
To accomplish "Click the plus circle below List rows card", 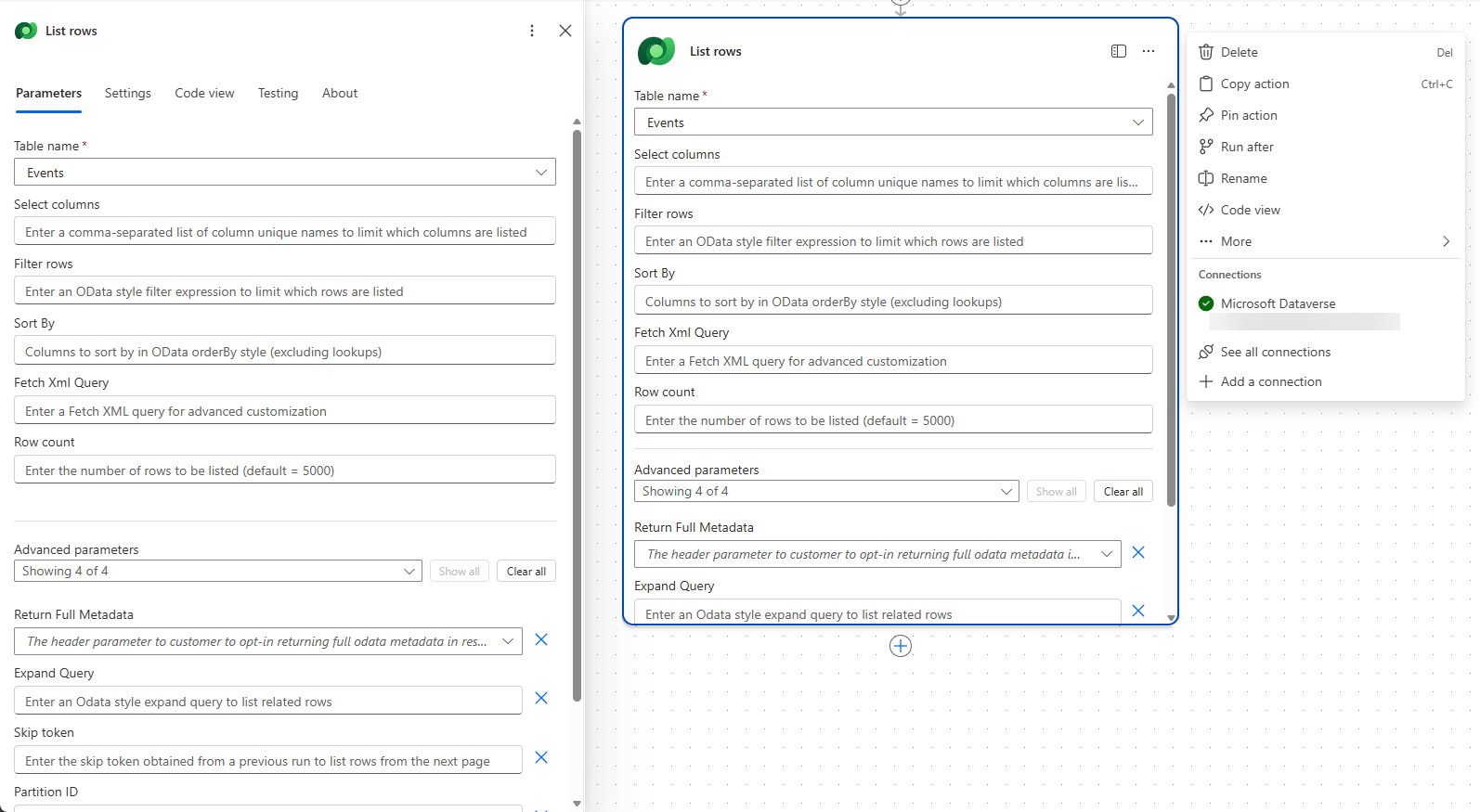I will 901,646.
